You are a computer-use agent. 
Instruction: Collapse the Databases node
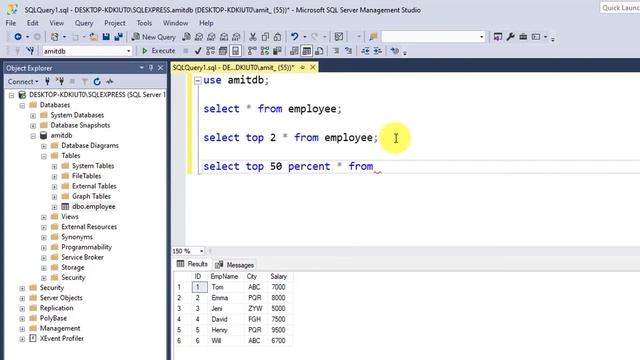point(22,105)
